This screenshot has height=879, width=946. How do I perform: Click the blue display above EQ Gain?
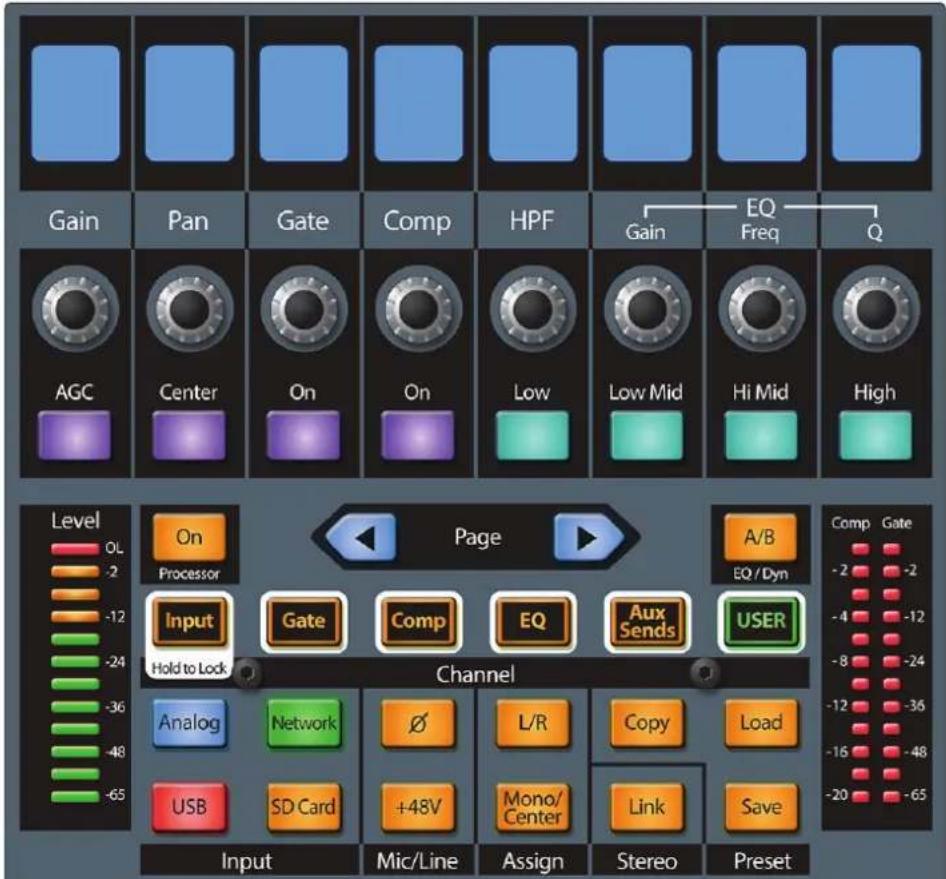pos(647,103)
